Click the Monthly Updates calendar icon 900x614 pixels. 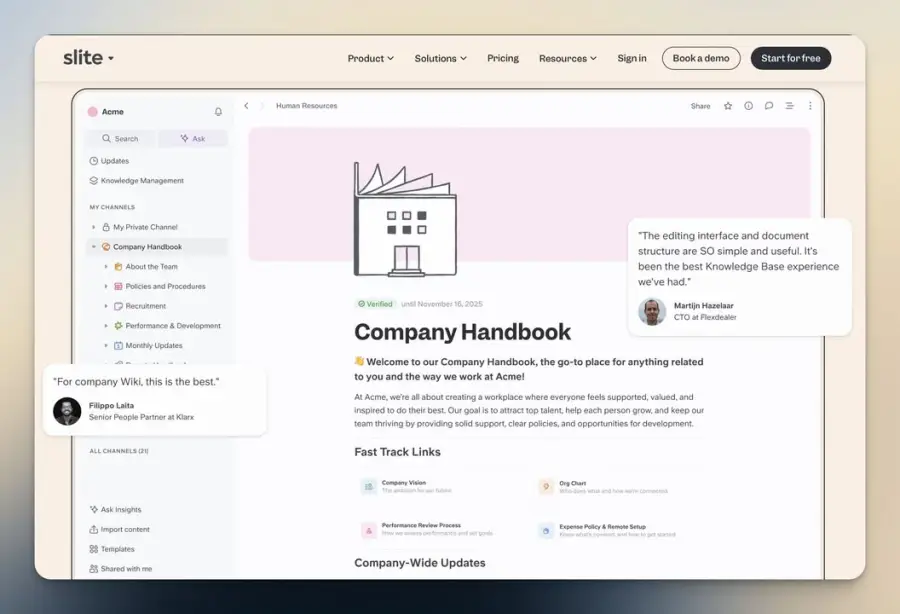pyautogui.click(x=118, y=345)
